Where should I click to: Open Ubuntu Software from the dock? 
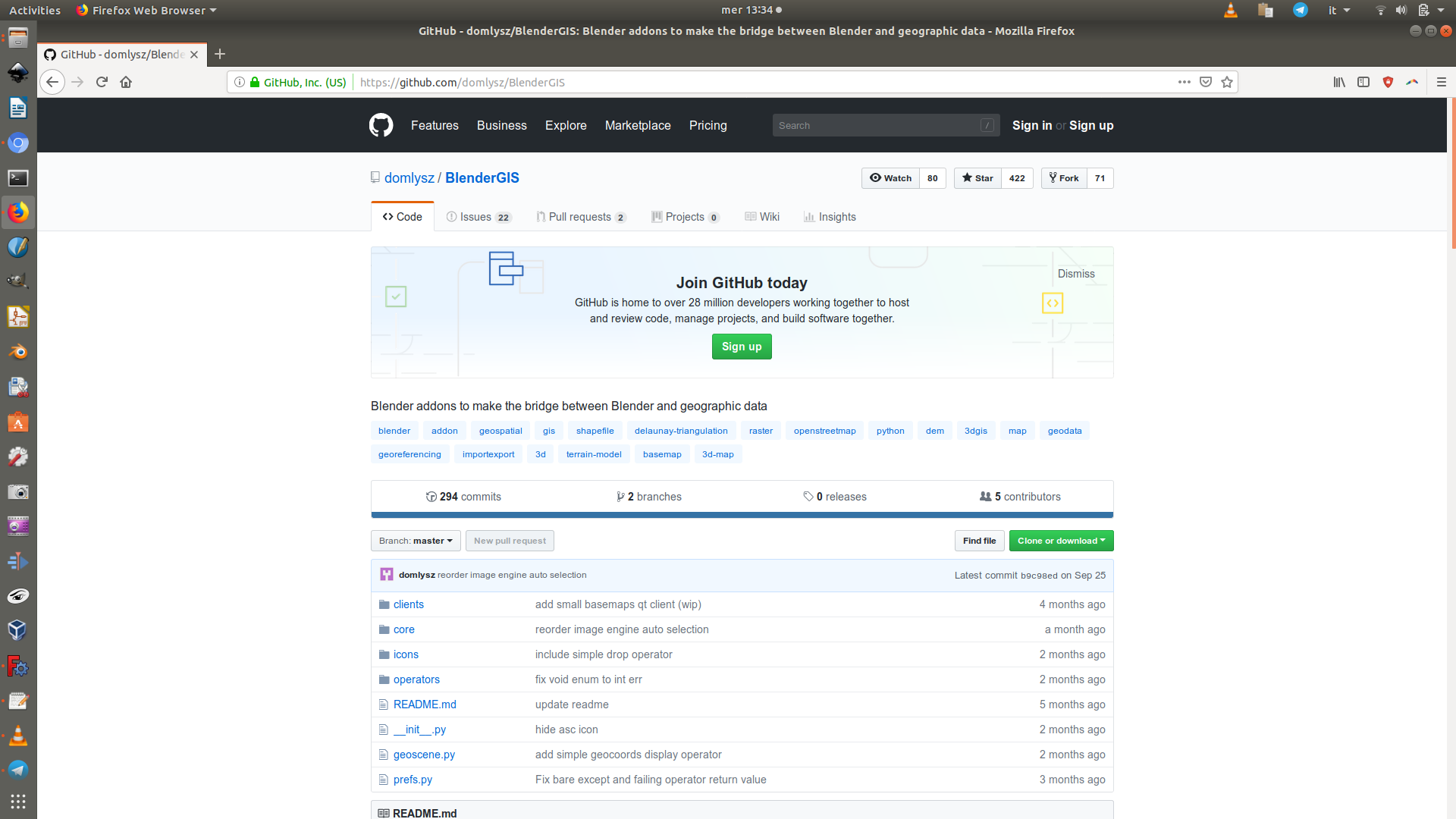click(18, 422)
